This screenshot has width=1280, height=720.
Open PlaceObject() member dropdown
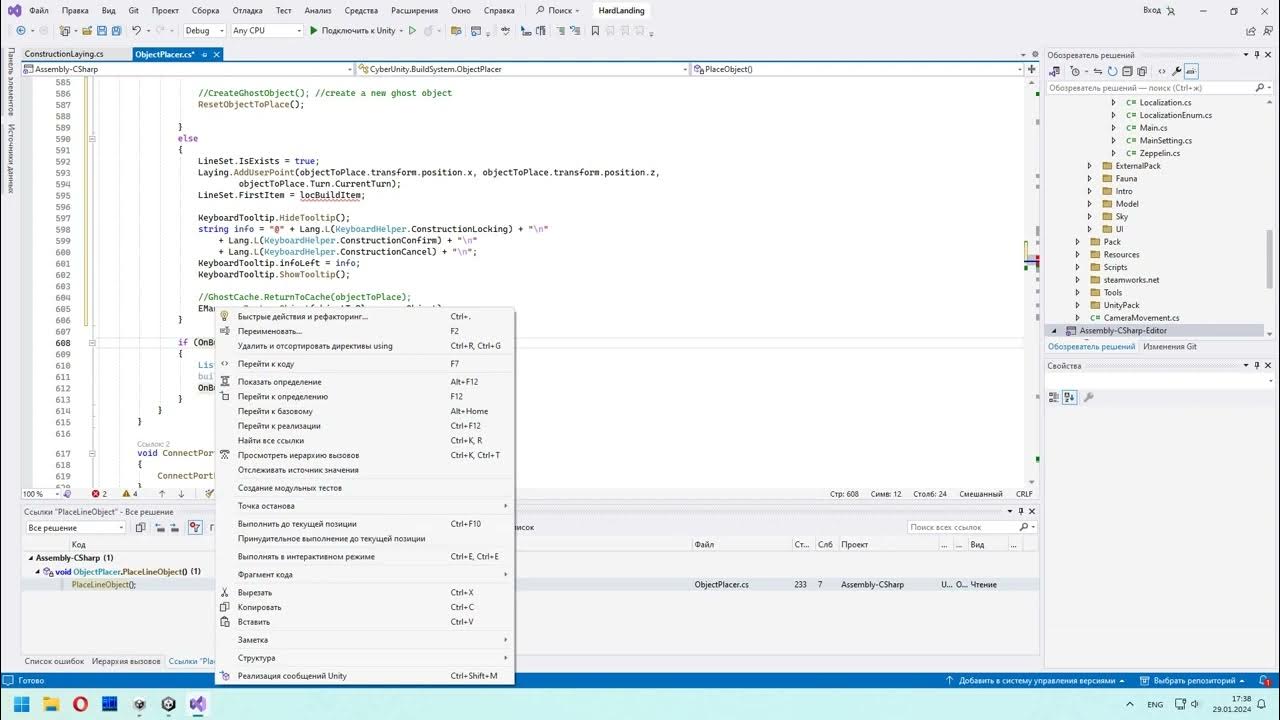(858, 69)
